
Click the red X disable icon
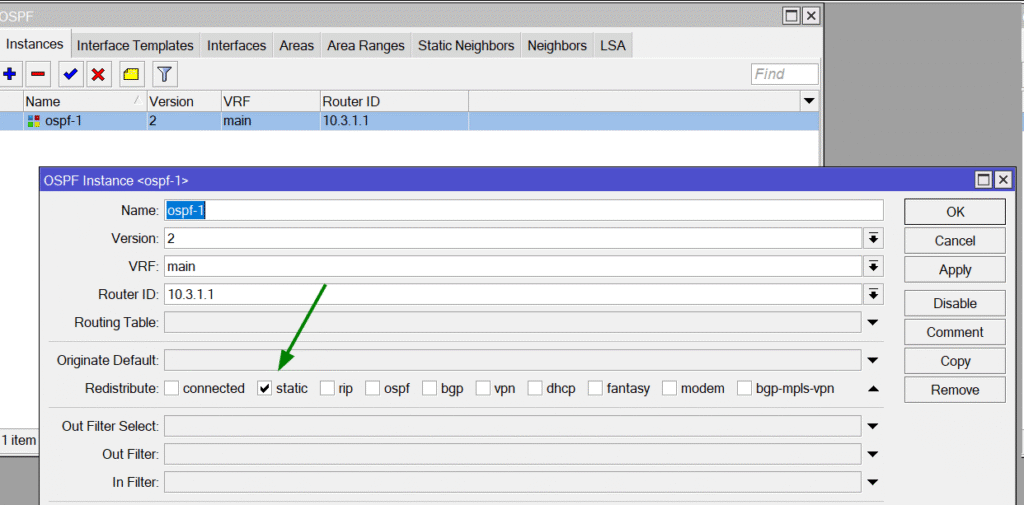coord(98,74)
